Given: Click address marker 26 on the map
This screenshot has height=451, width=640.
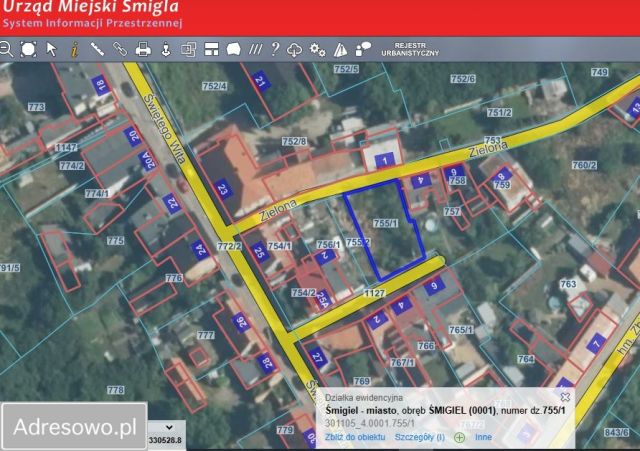Looking at the screenshot, I should [241, 322].
